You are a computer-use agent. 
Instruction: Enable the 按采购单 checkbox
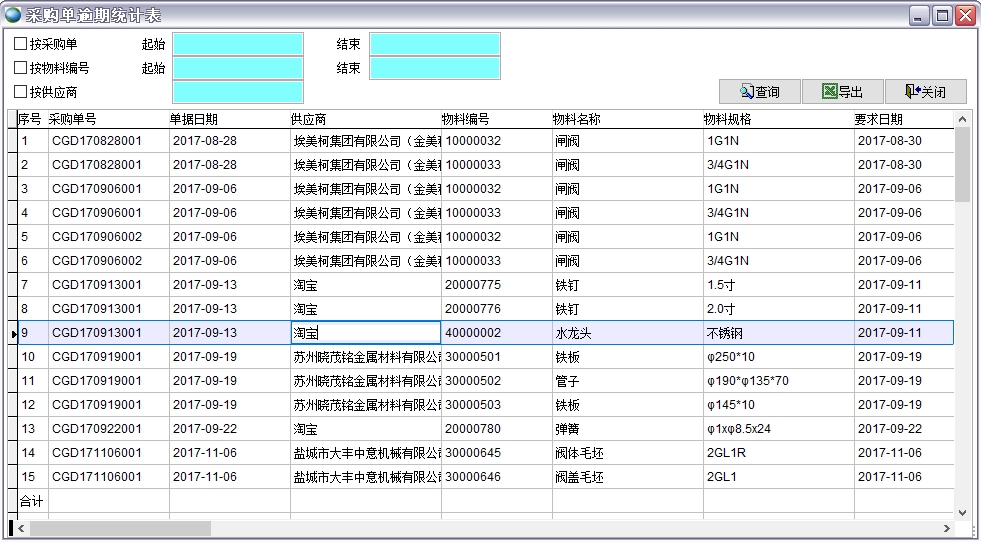click(x=21, y=44)
